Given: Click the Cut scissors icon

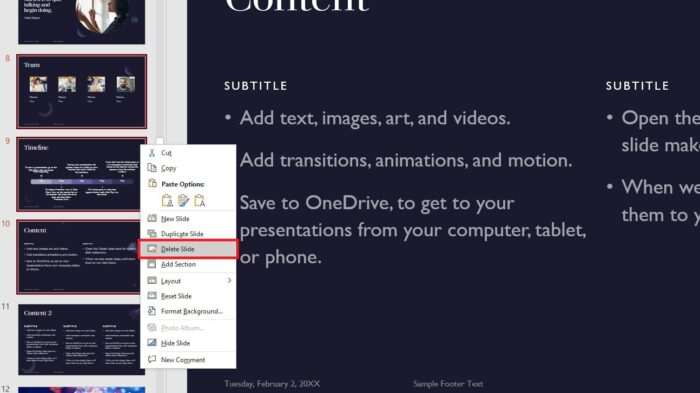Looking at the screenshot, I should click(152, 153).
